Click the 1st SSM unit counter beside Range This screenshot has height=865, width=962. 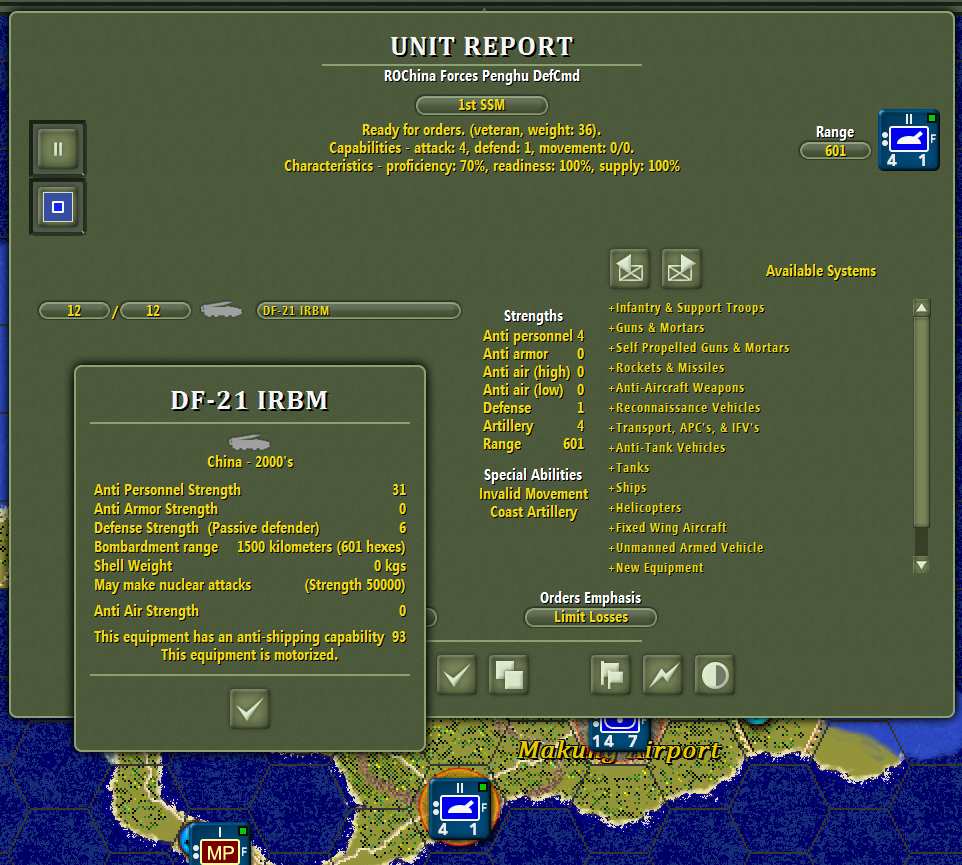pos(909,140)
